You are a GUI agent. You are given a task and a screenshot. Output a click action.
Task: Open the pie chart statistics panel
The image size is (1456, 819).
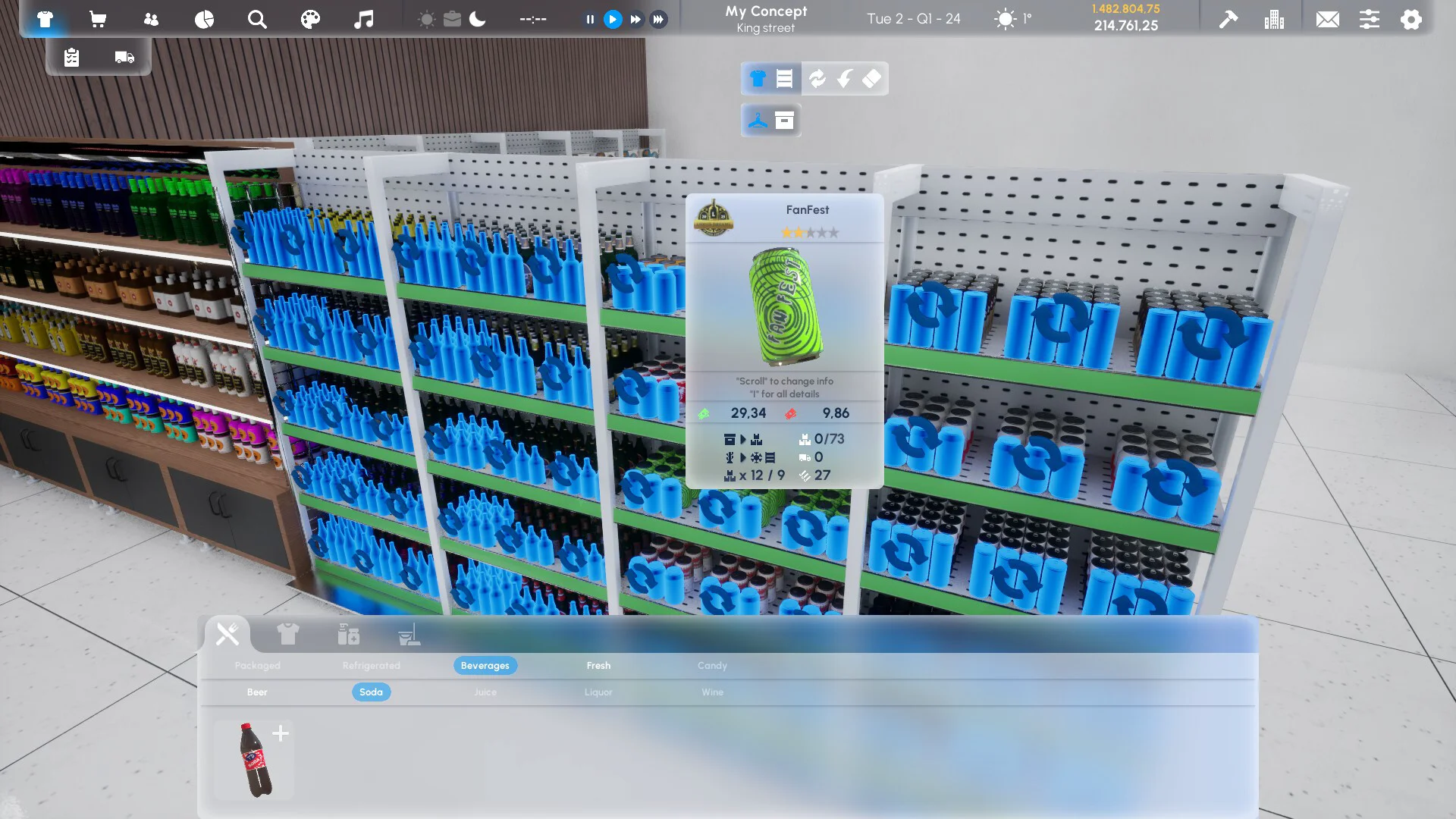204,19
